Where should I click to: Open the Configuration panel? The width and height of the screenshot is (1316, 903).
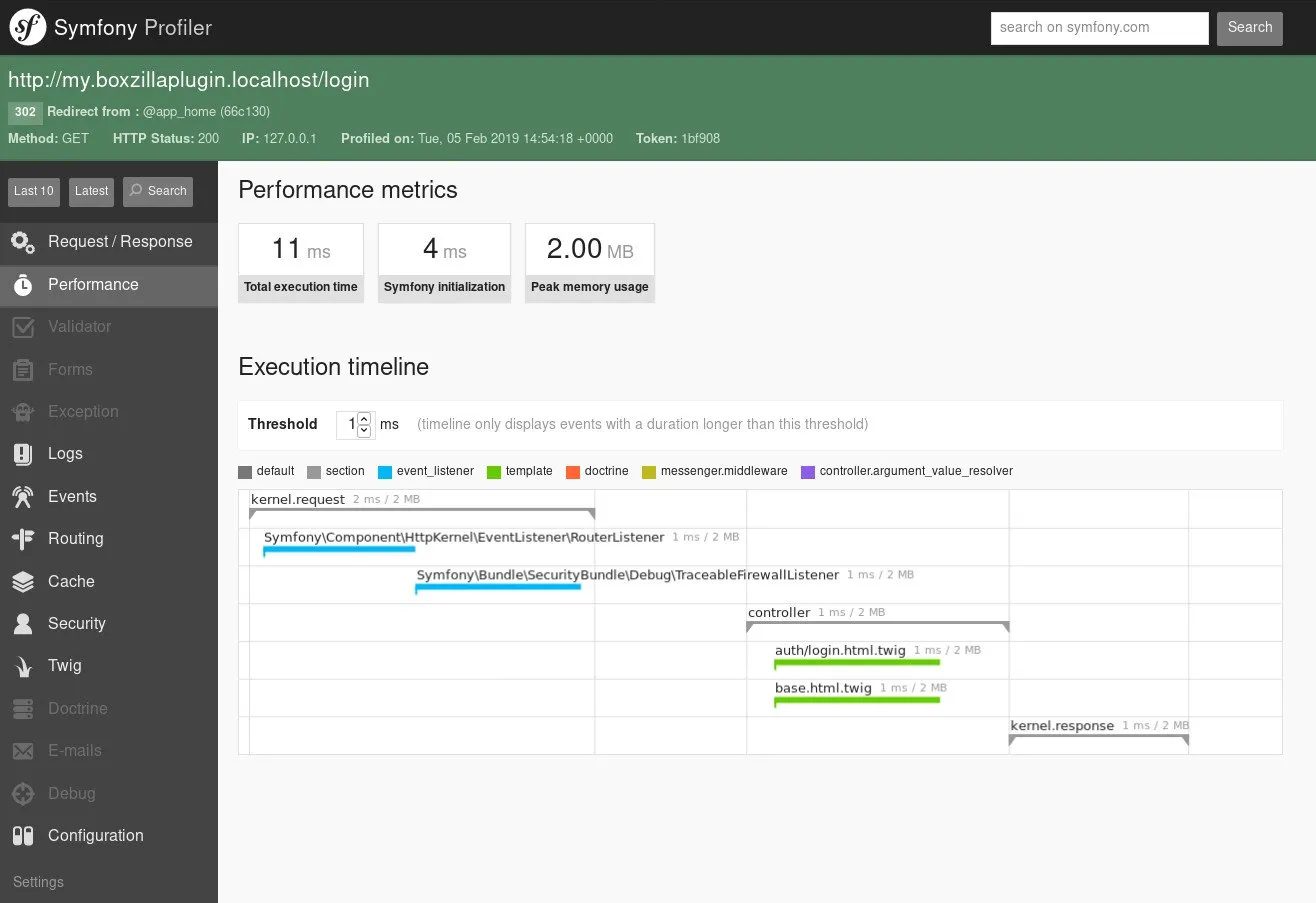(x=95, y=835)
